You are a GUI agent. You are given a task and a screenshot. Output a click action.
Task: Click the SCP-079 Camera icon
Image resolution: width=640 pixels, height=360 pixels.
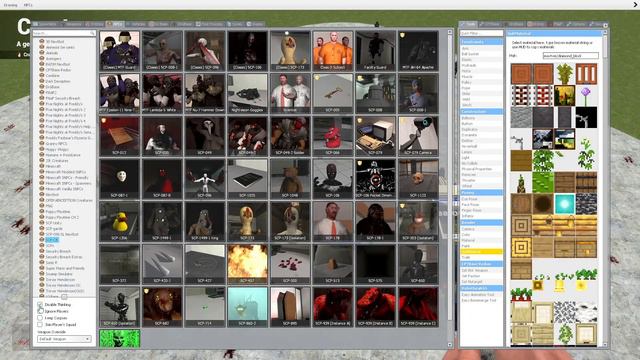tap(418, 136)
